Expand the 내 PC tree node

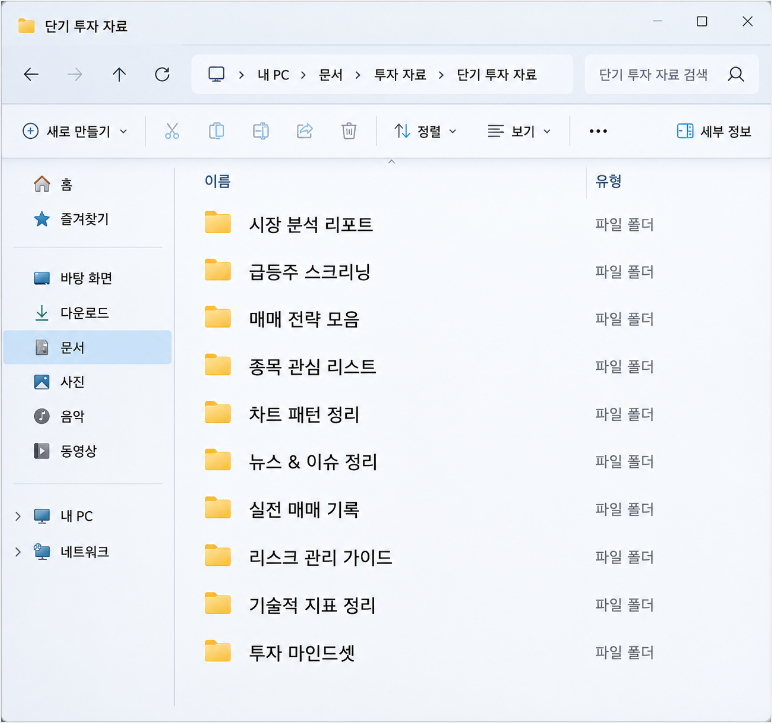[x=18, y=516]
